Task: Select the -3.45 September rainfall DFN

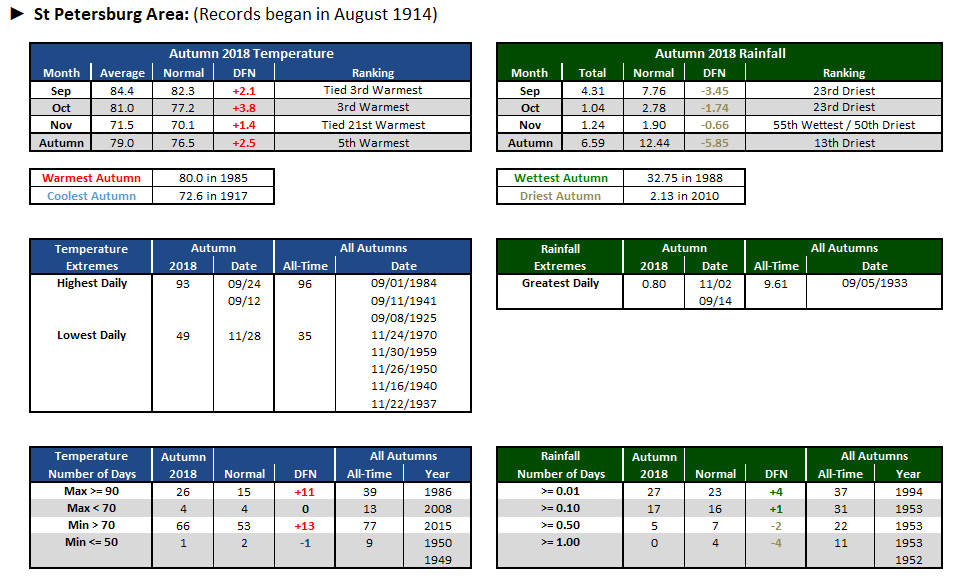Action: [714, 90]
